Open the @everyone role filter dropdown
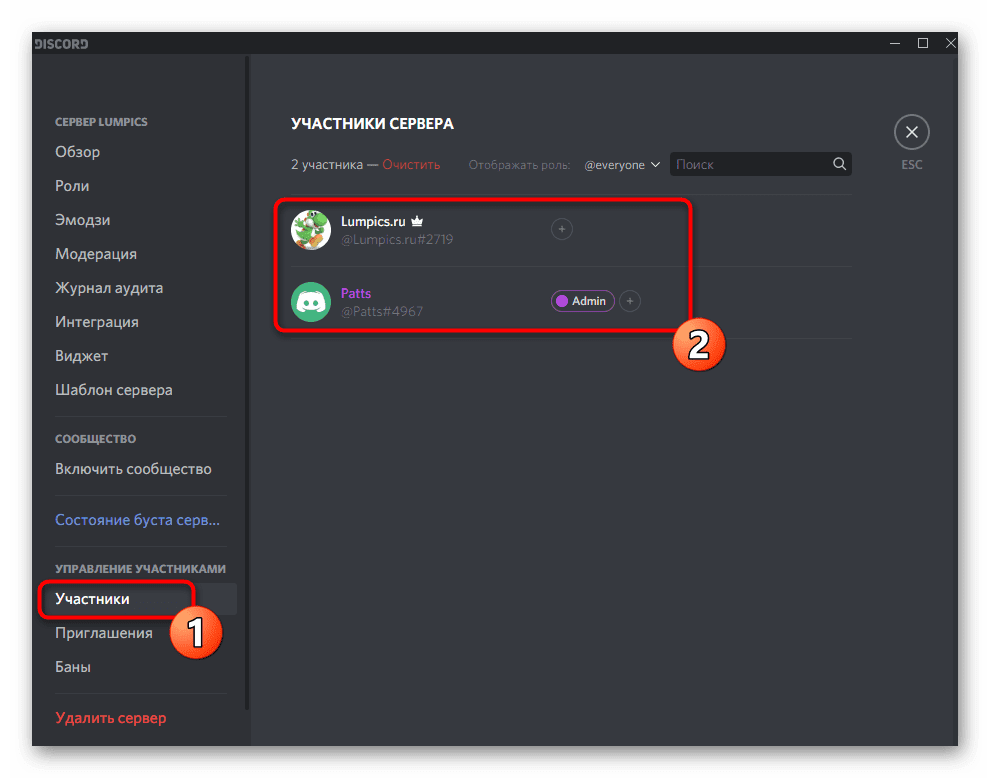The image size is (990, 778). click(x=621, y=165)
